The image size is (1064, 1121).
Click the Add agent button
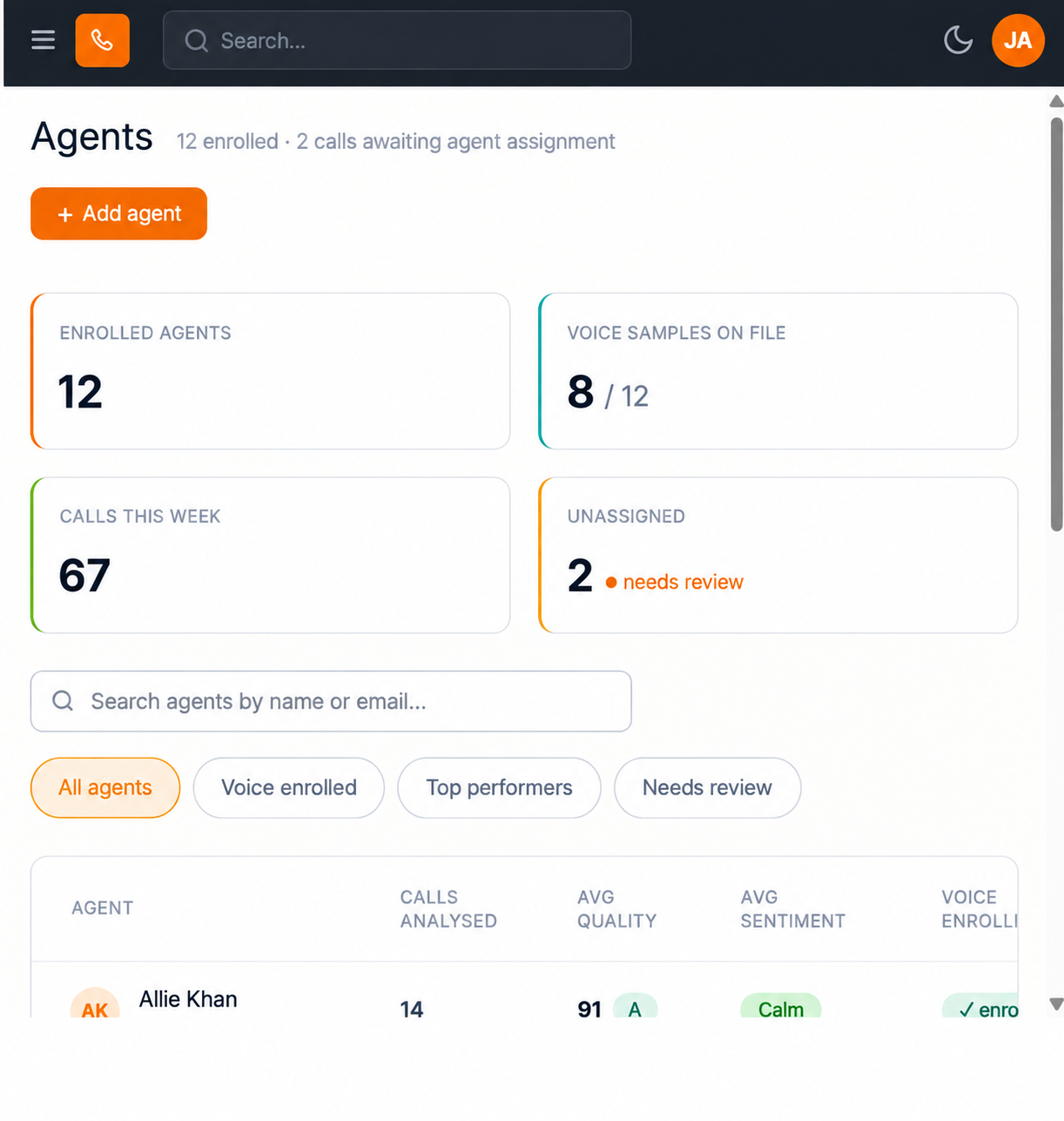coord(118,213)
